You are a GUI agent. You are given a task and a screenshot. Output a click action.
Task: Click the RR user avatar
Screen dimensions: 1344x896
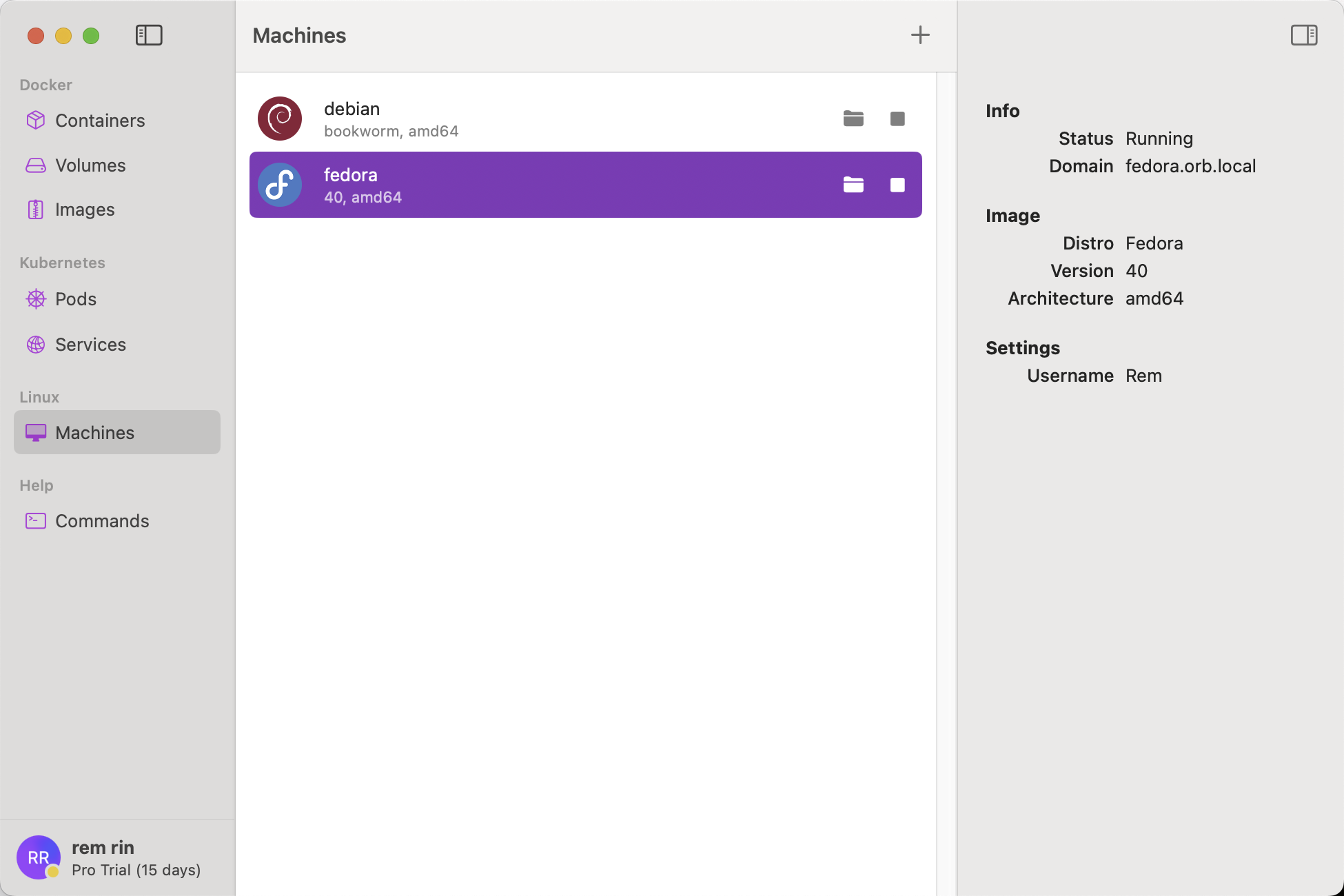[x=39, y=857]
